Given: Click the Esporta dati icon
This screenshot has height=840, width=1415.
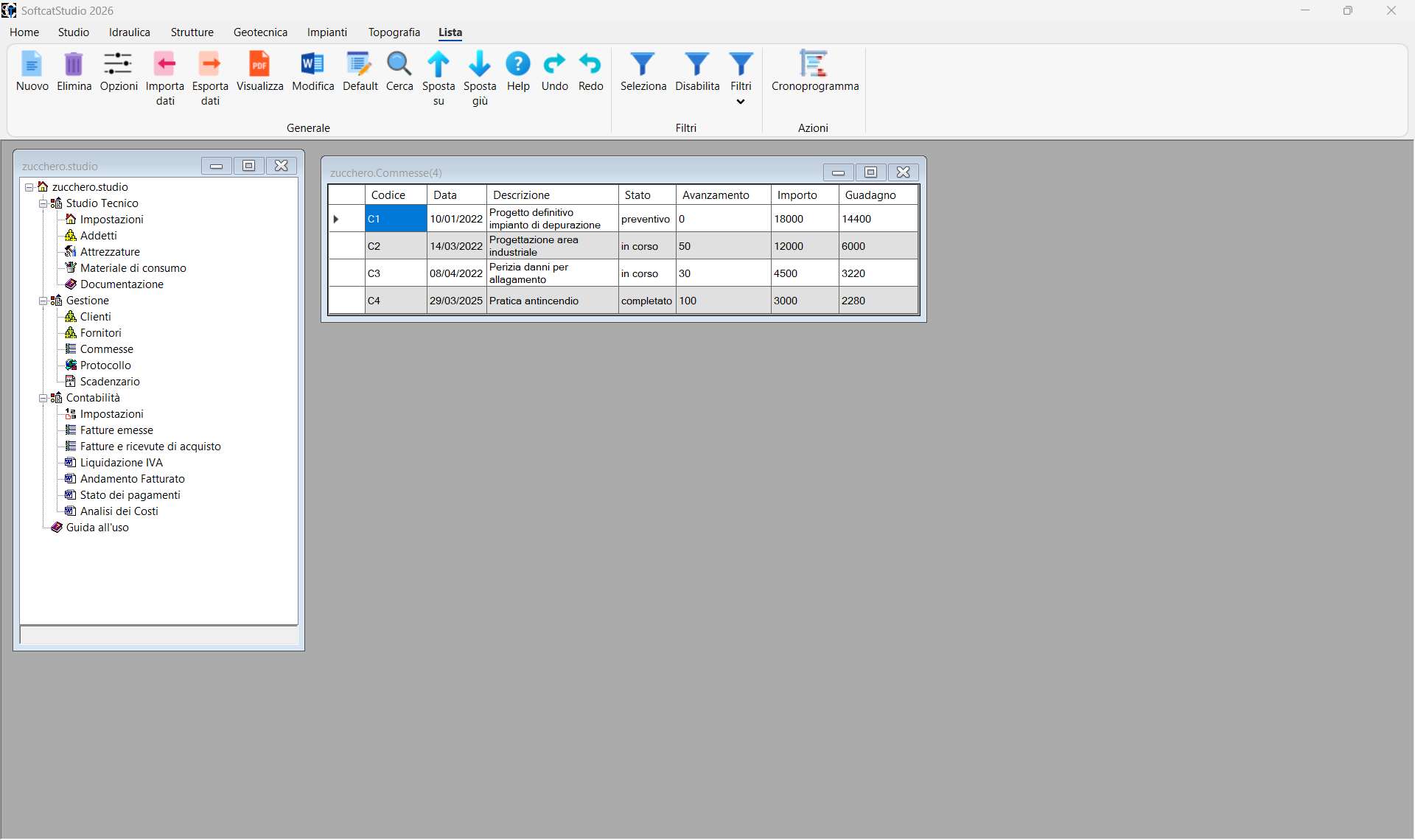Looking at the screenshot, I should click(x=210, y=64).
